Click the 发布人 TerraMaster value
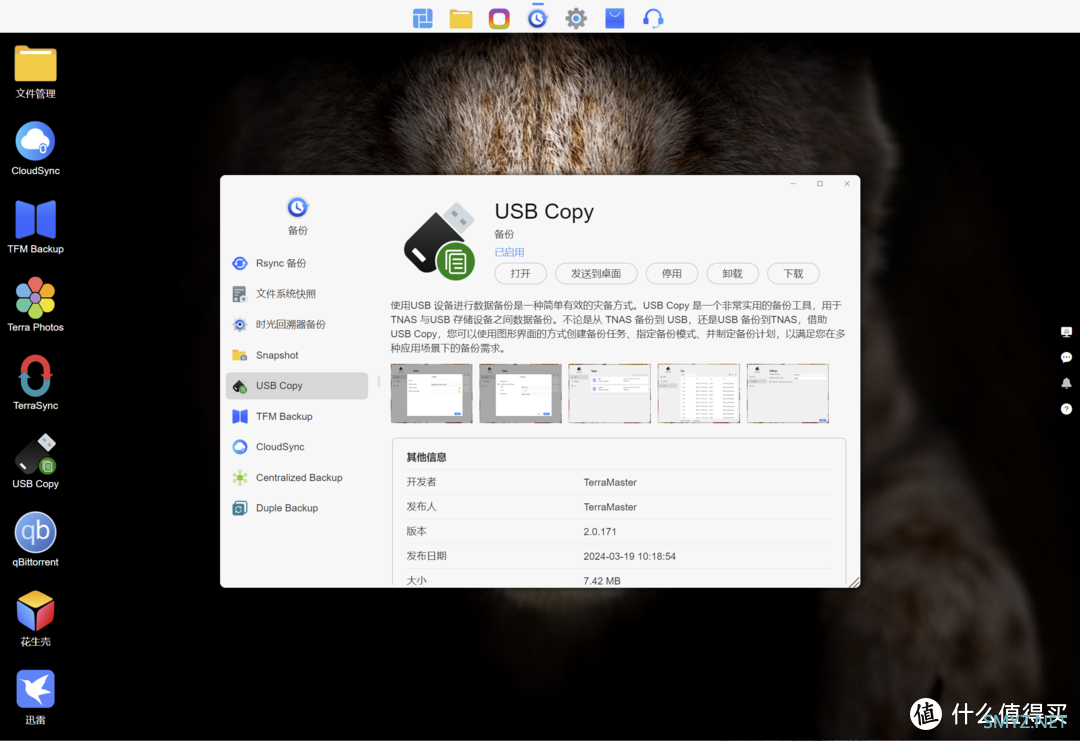The height and width of the screenshot is (741, 1080). click(610, 507)
